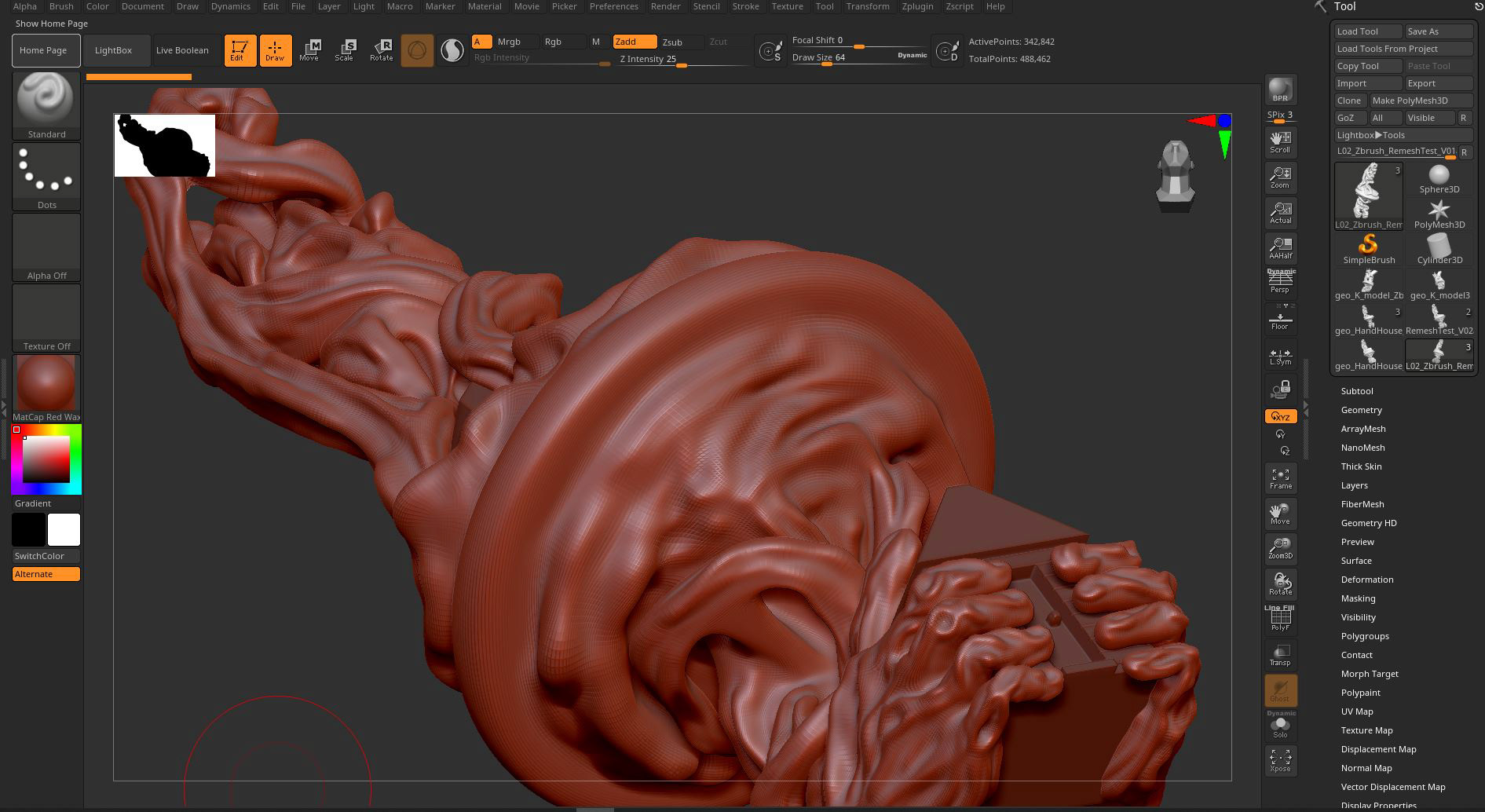Click the Home Page button
Image resolution: width=1485 pixels, height=812 pixels.
point(46,50)
